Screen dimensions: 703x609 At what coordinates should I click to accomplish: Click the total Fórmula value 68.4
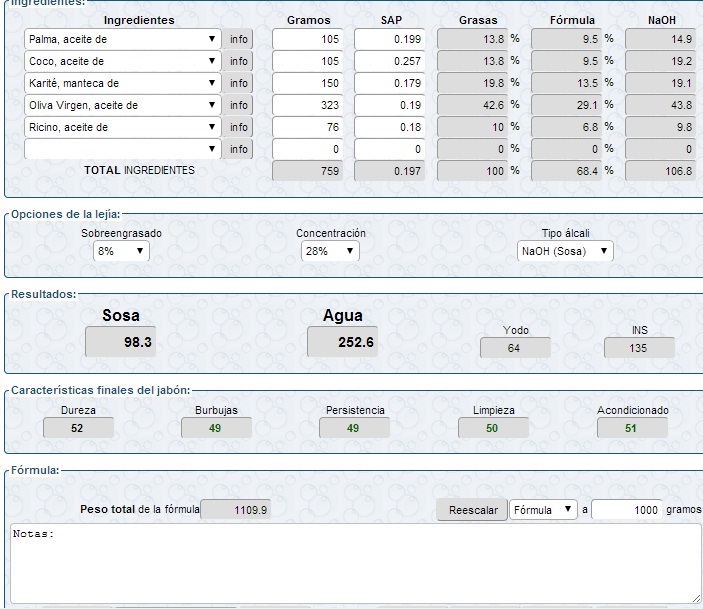point(567,171)
